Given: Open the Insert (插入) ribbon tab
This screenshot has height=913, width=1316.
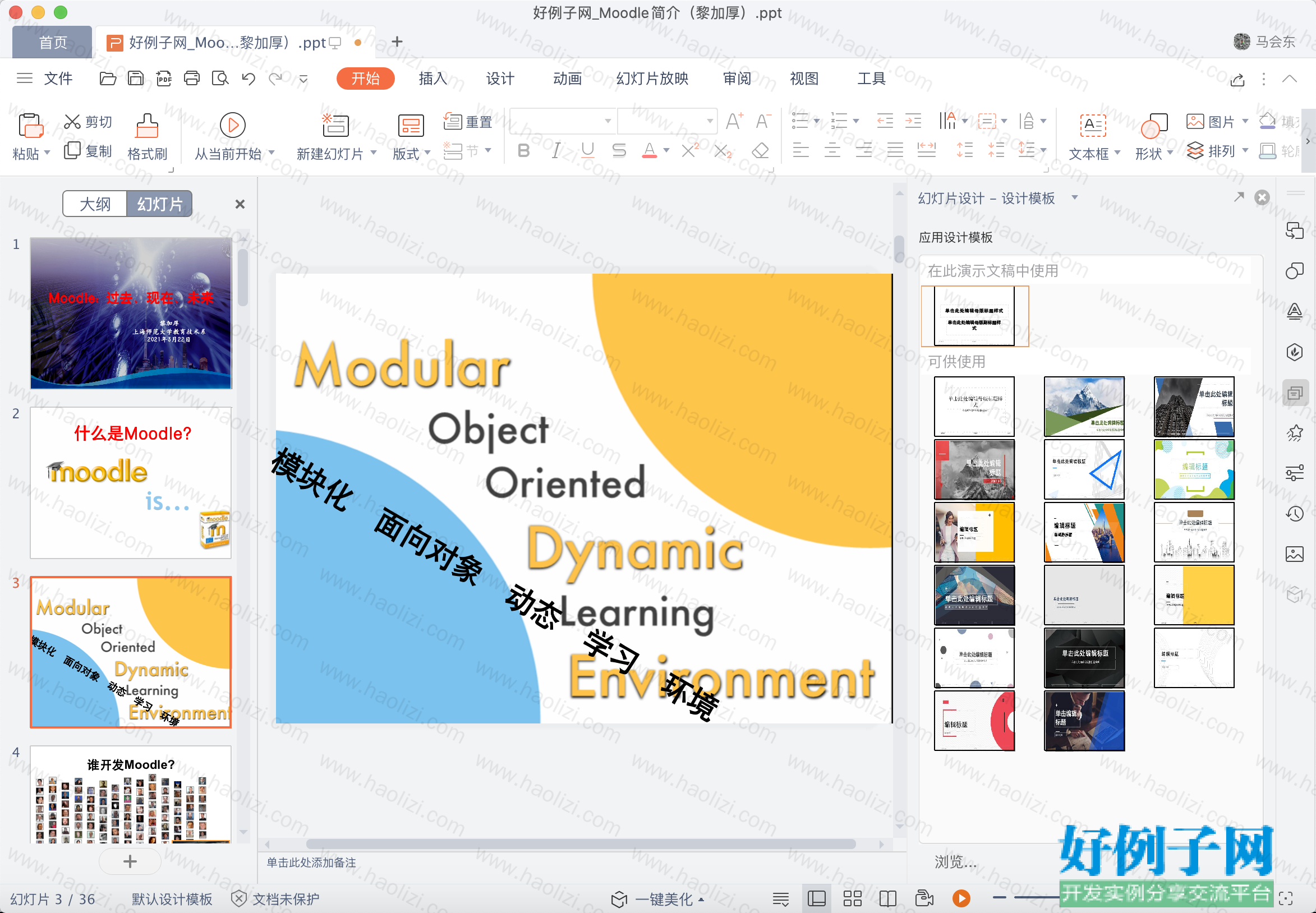Looking at the screenshot, I should [x=432, y=79].
